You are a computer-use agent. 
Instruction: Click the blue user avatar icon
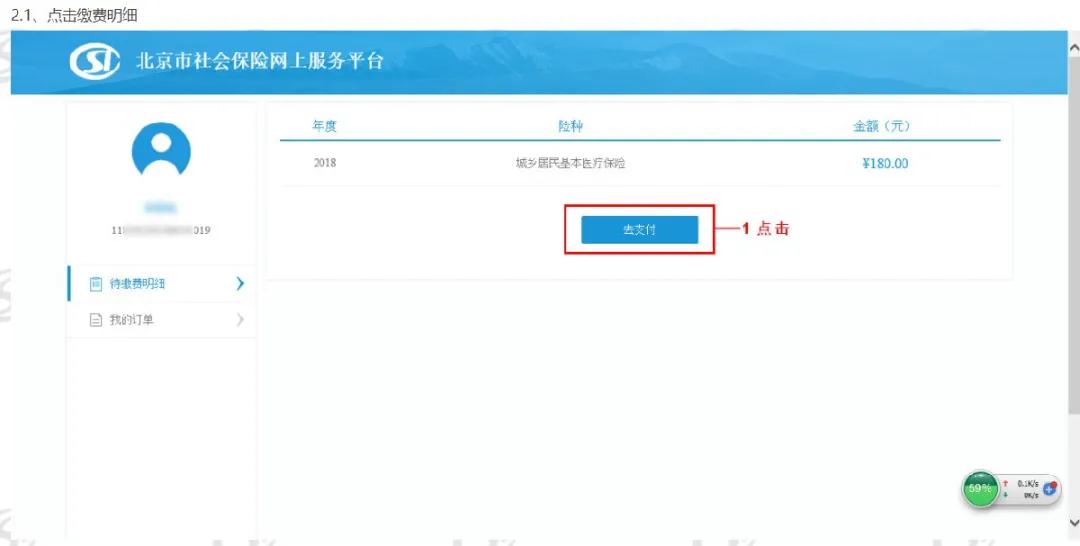click(x=161, y=152)
